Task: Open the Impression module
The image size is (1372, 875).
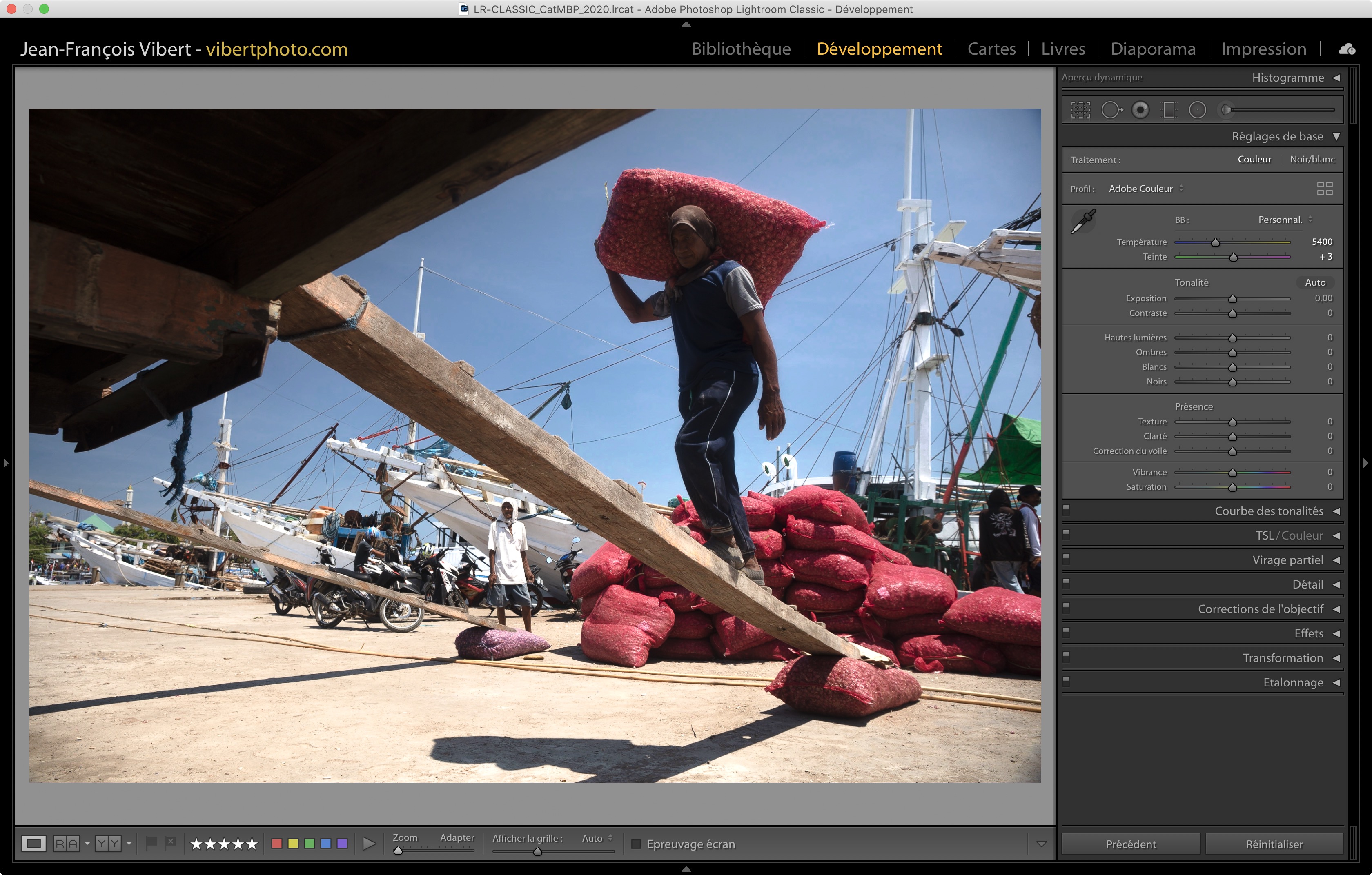Action: pyautogui.click(x=1263, y=49)
